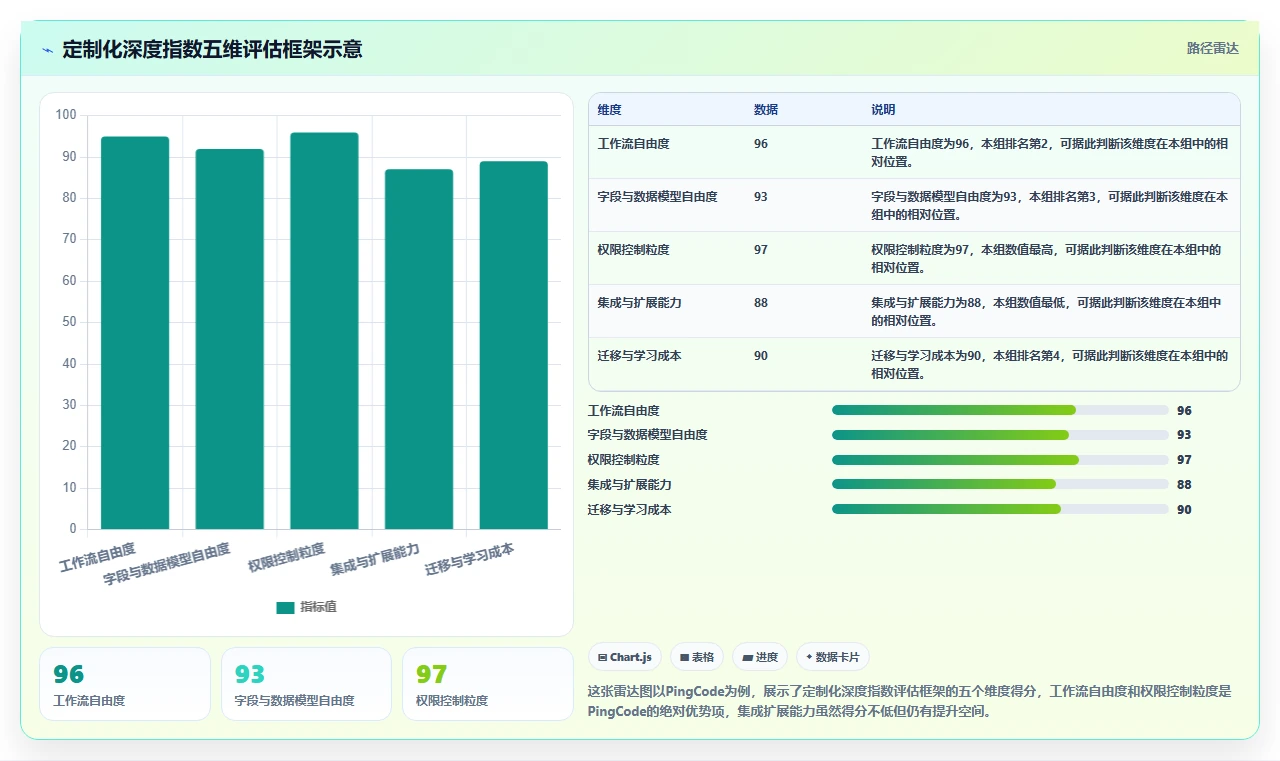The image size is (1280, 761).
Task: Click the 集成与扩展能力 x-axis label
Action: [x=375, y=560]
